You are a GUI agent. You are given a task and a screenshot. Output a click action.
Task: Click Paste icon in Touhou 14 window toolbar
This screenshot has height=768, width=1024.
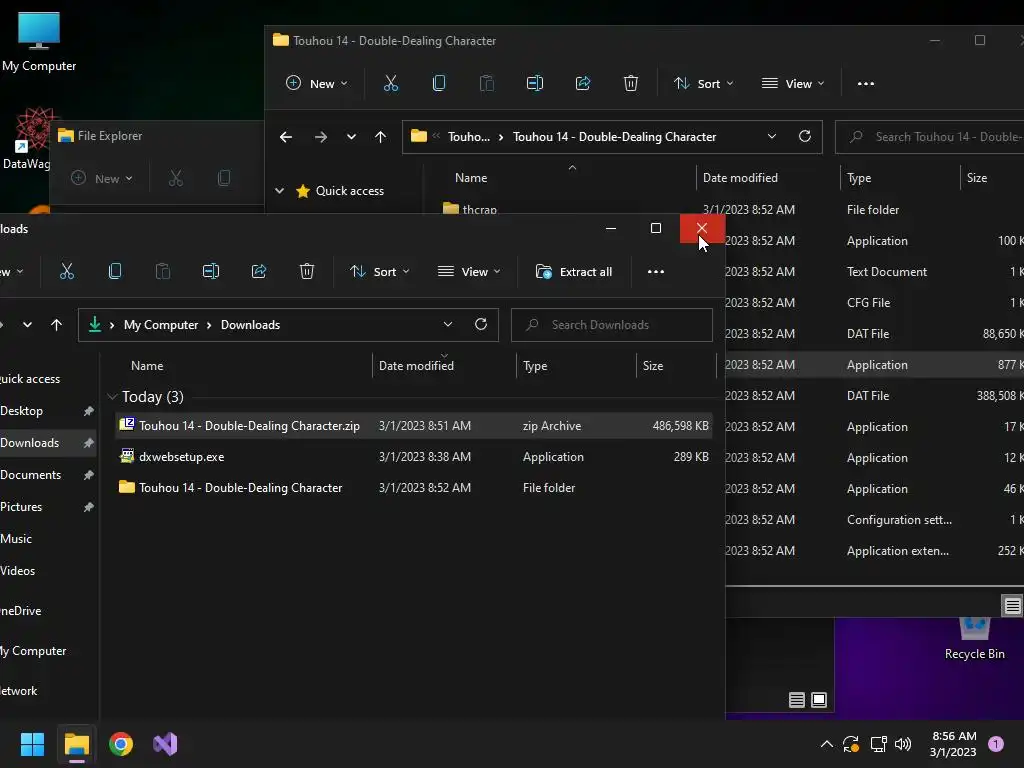[487, 84]
